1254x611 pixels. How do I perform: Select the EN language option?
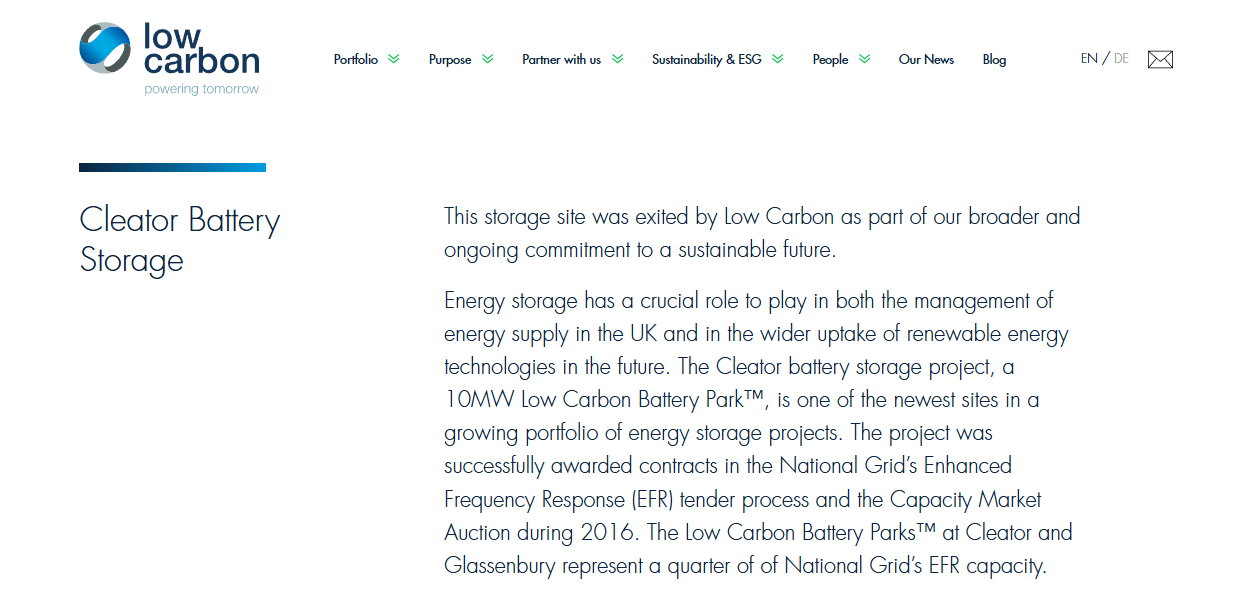click(1088, 59)
